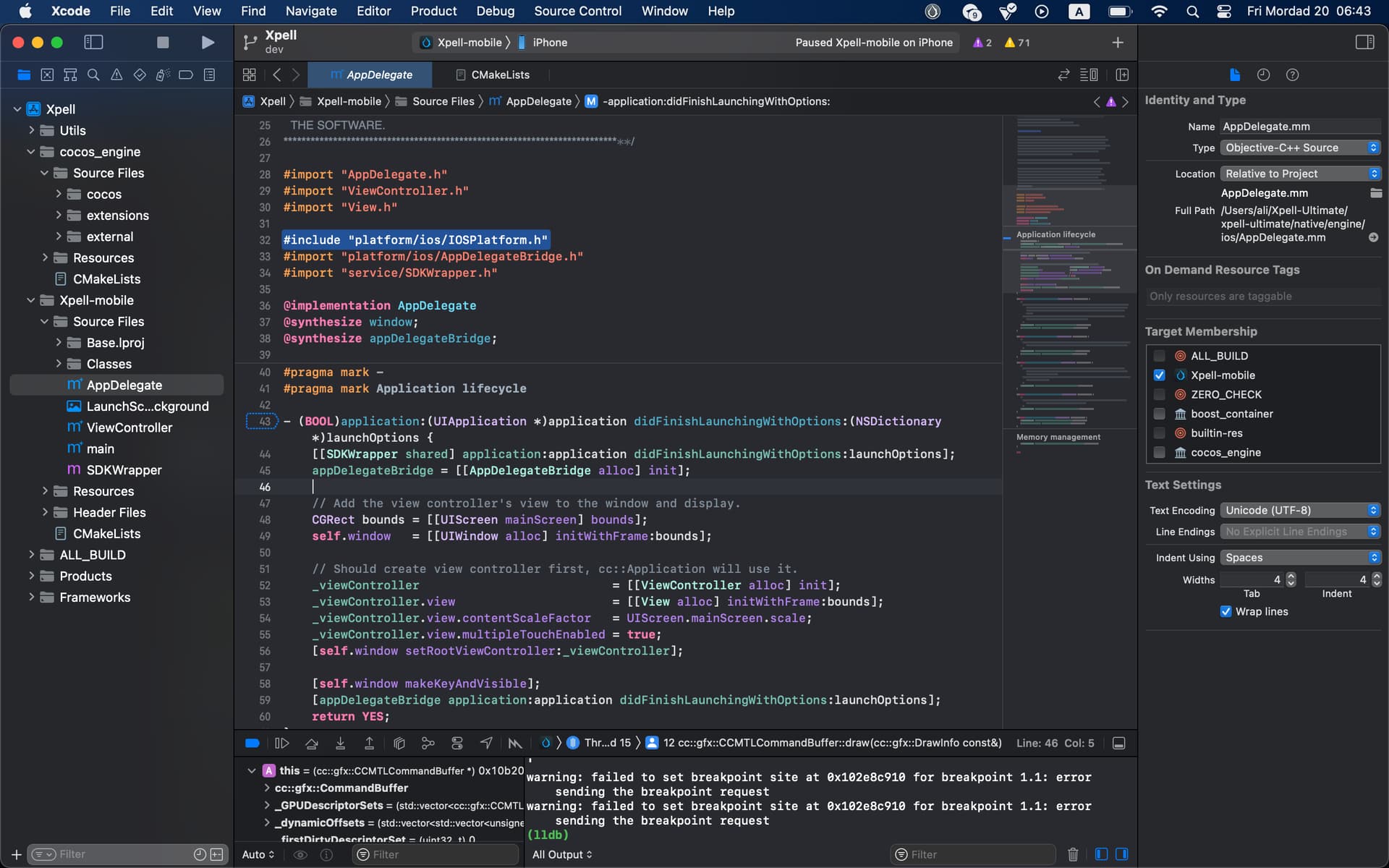
Task: Click the Step Over debug button
Action: pyautogui.click(x=311, y=743)
